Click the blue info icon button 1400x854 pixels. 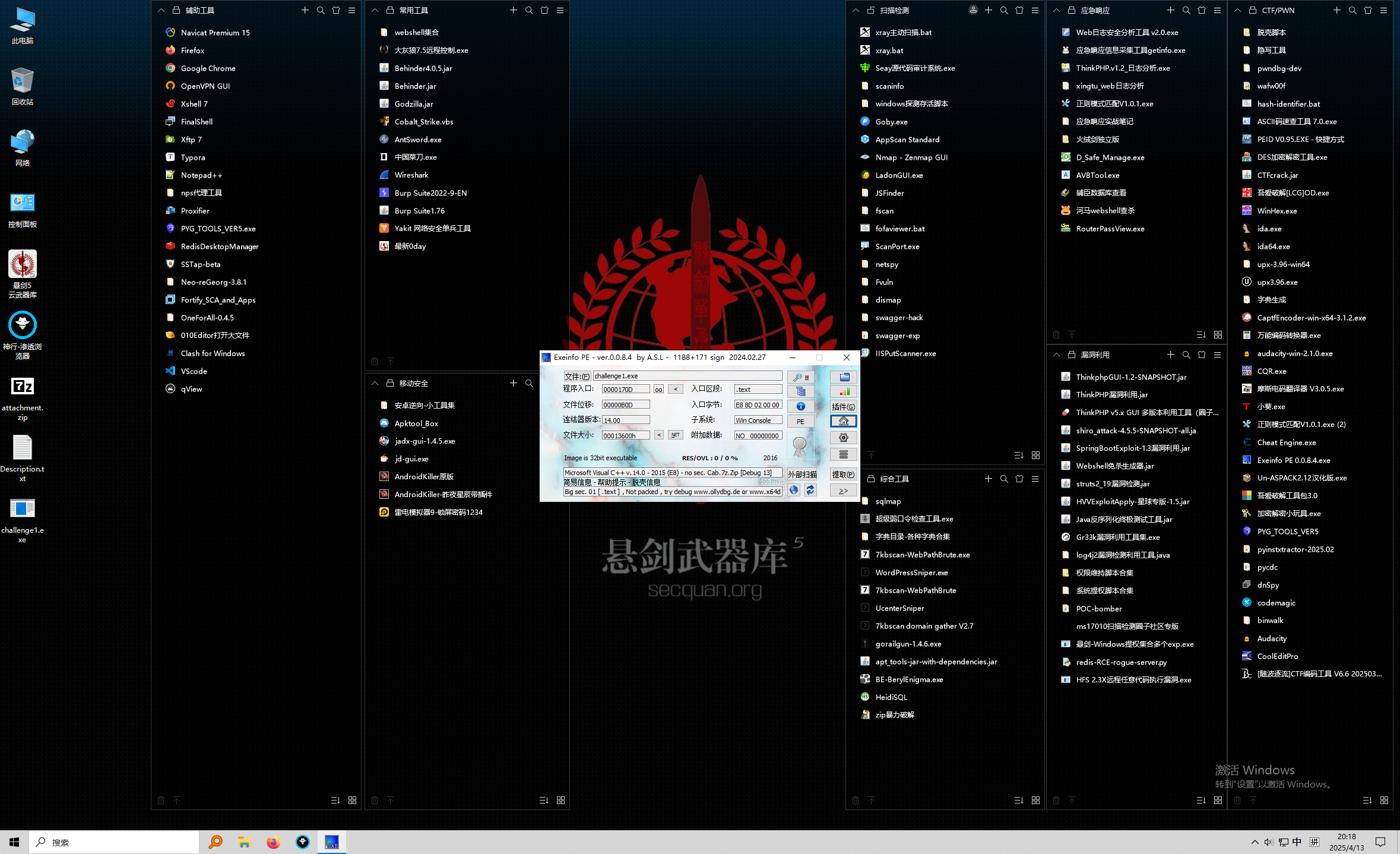[800, 406]
